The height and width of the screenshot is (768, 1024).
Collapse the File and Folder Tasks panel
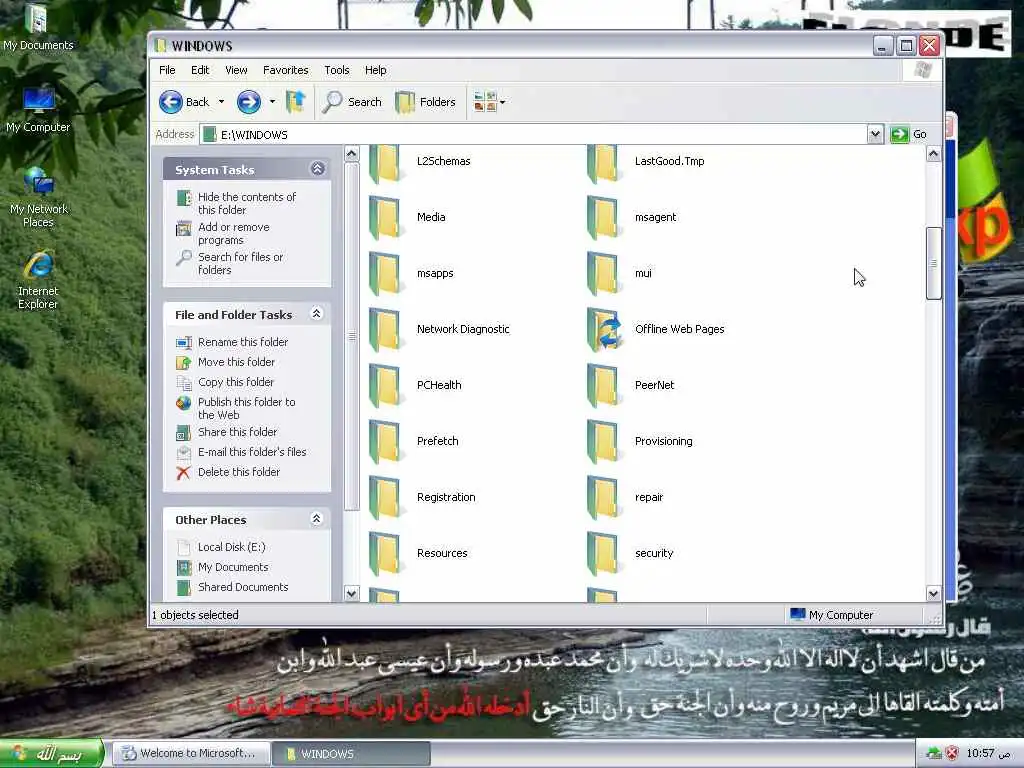317,314
